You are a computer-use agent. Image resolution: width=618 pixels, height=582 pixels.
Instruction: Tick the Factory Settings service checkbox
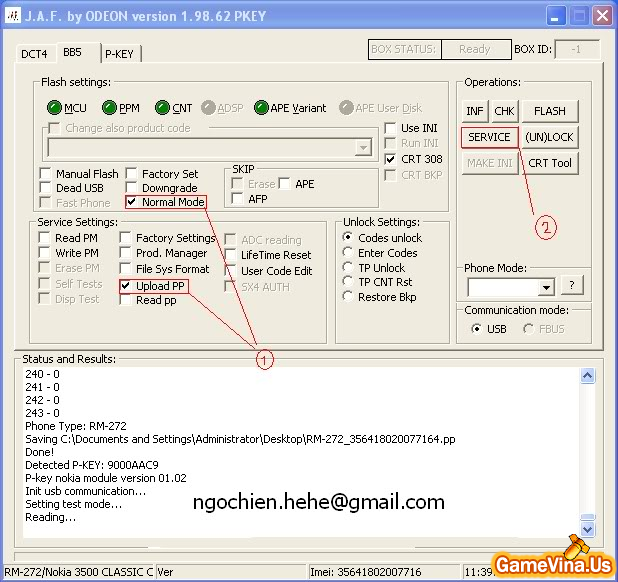(x=125, y=238)
